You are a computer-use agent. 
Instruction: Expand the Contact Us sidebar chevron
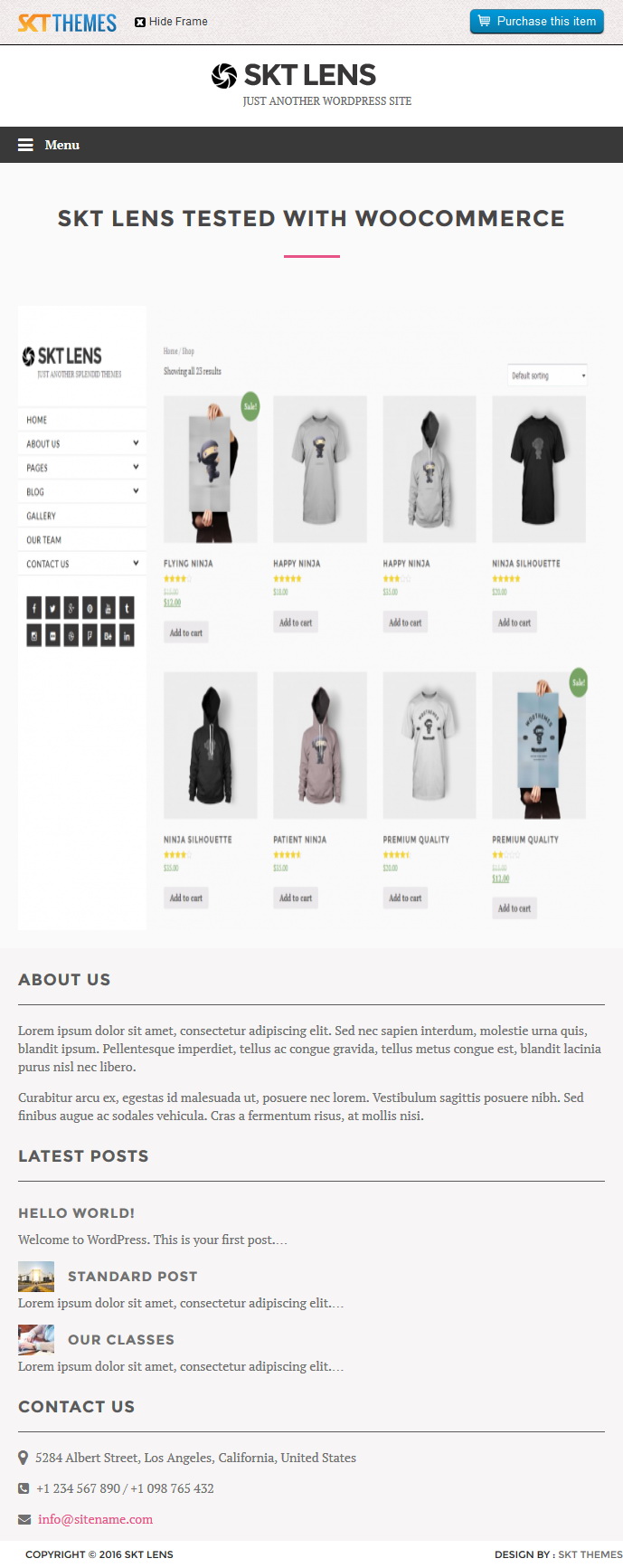pos(136,563)
